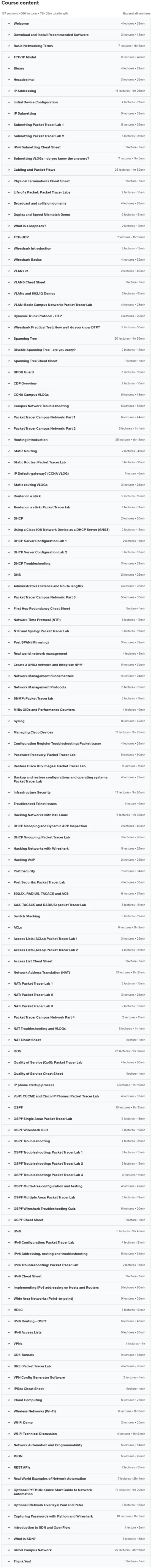Expand the Static Routing section
This screenshot has width=152, height=1568.
(76, 451)
